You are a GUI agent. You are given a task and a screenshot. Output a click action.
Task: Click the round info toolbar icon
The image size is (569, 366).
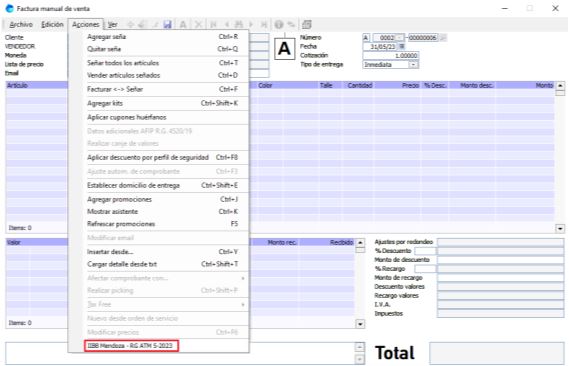(279, 25)
